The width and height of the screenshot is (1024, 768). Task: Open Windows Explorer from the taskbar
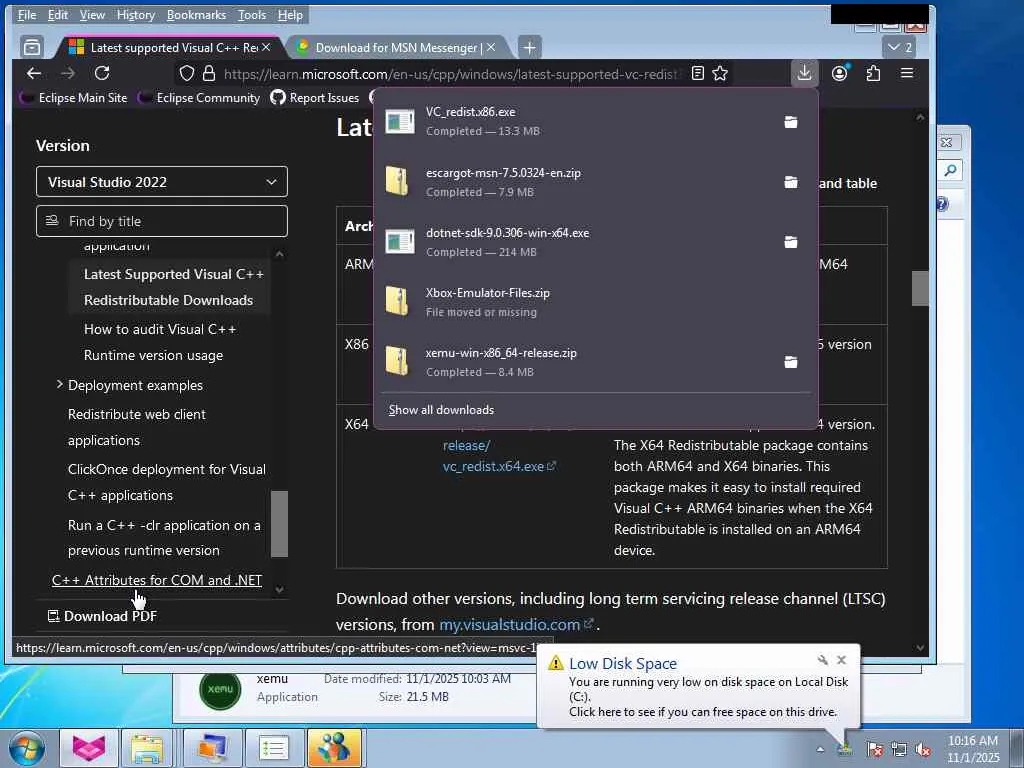pyautogui.click(x=147, y=748)
